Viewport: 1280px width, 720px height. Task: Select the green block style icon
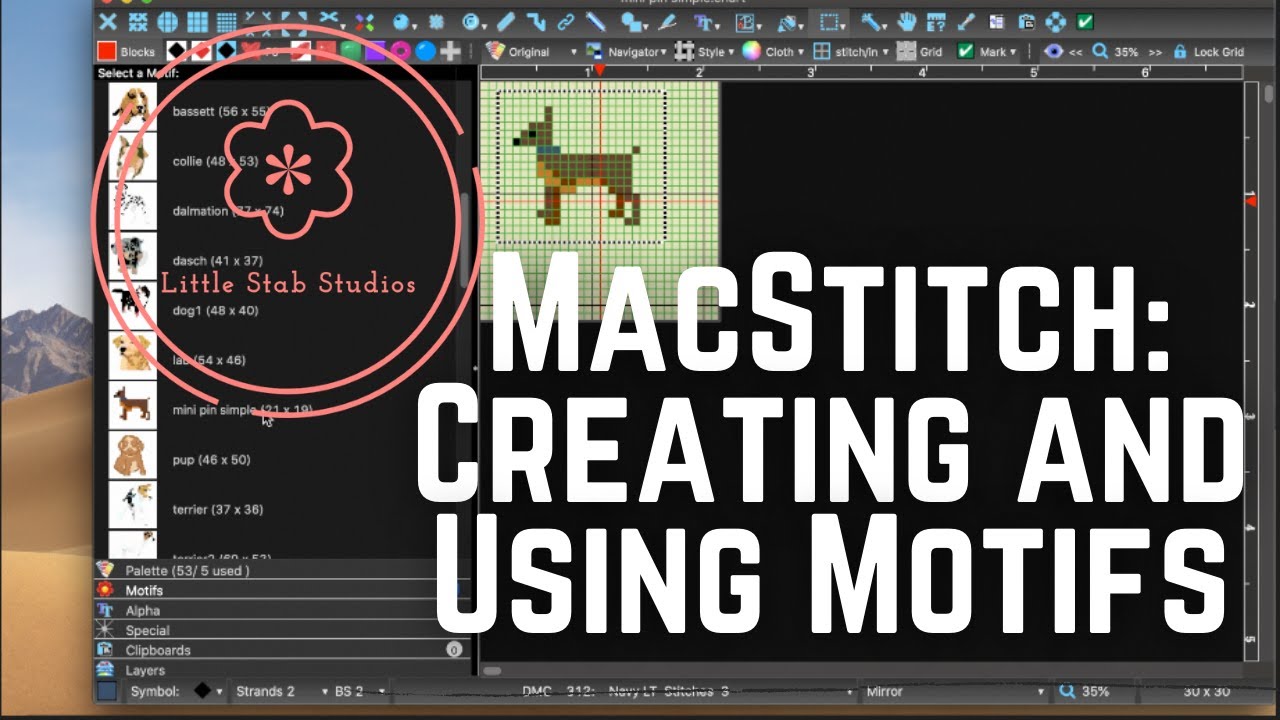click(351, 51)
